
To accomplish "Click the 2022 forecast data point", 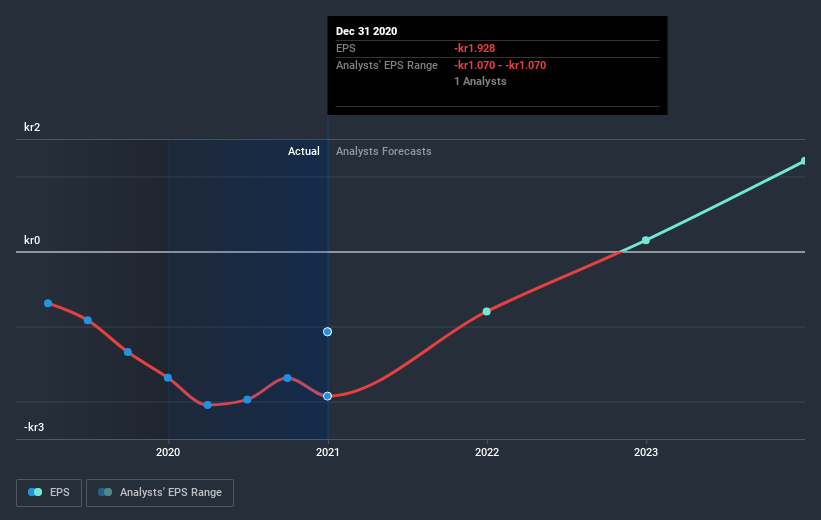I will (x=486, y=312).
